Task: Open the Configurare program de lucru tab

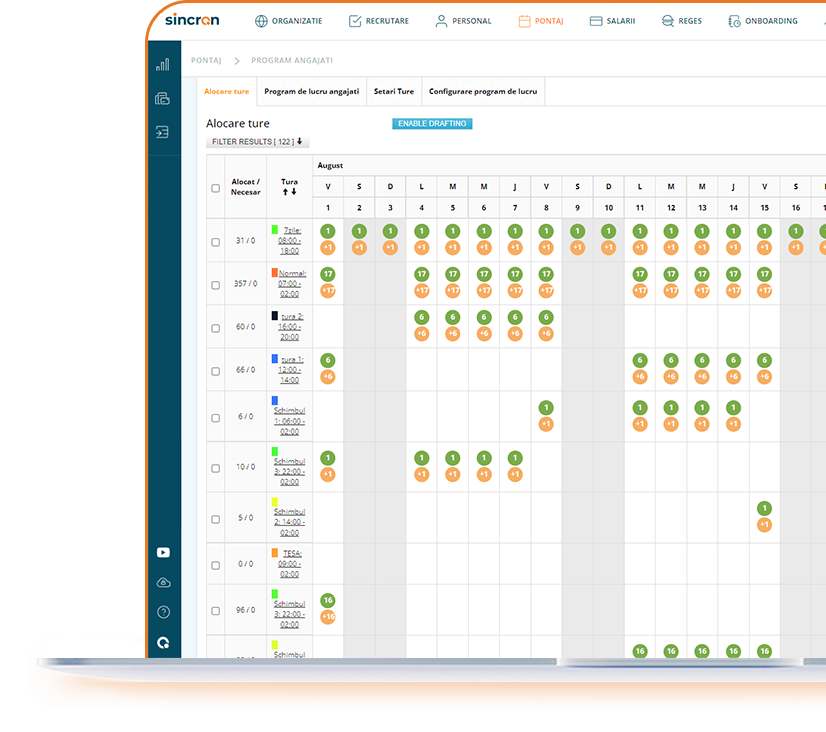Action: 482,91
